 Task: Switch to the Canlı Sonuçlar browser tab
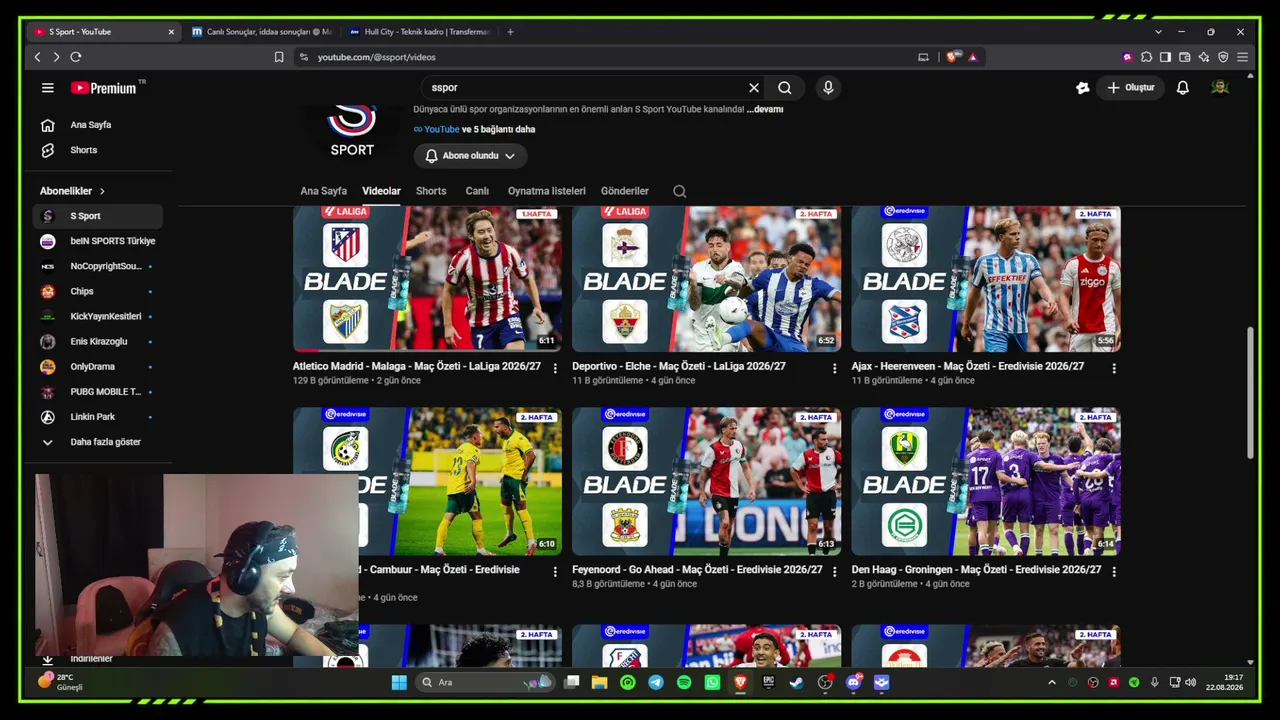261,32
